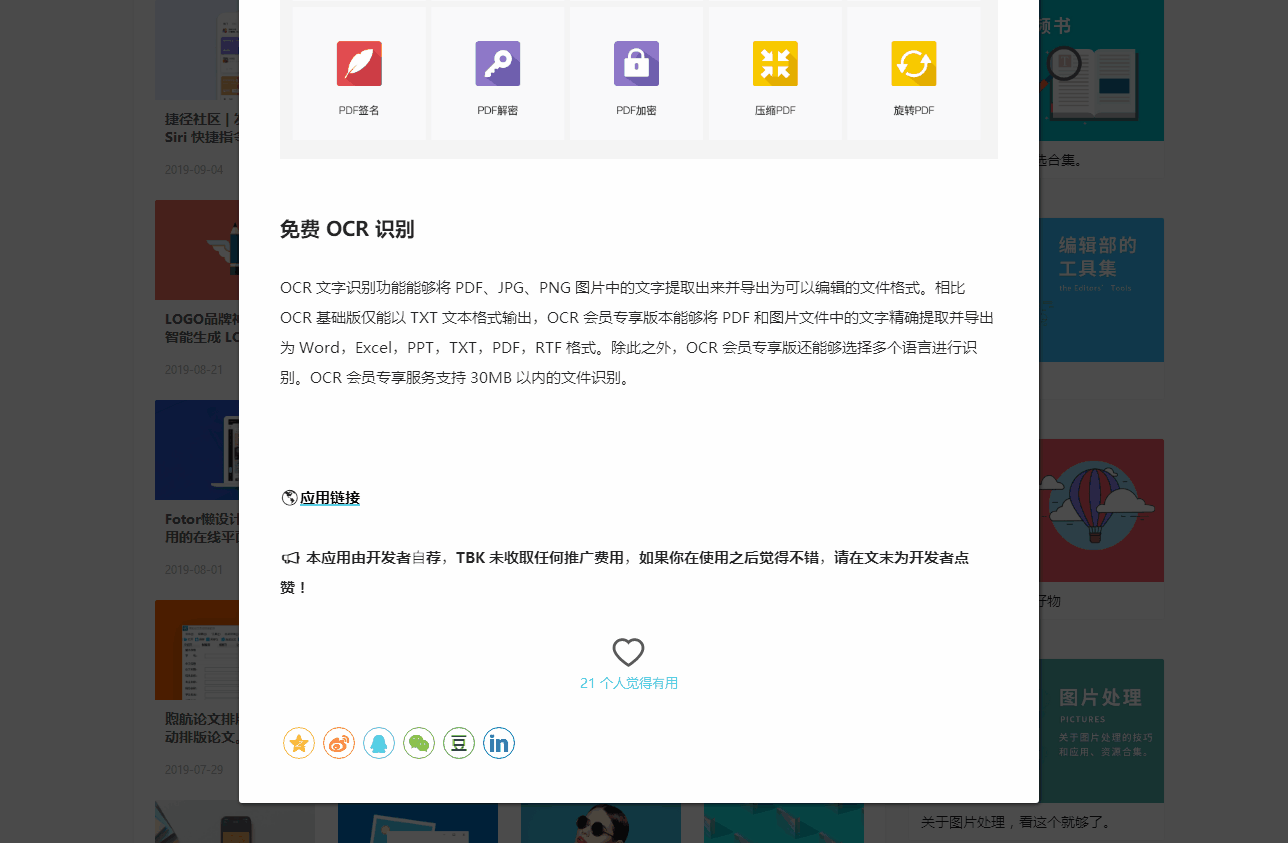
Task: Click the 免费 OCR 识别 heading
Action: 347,229
